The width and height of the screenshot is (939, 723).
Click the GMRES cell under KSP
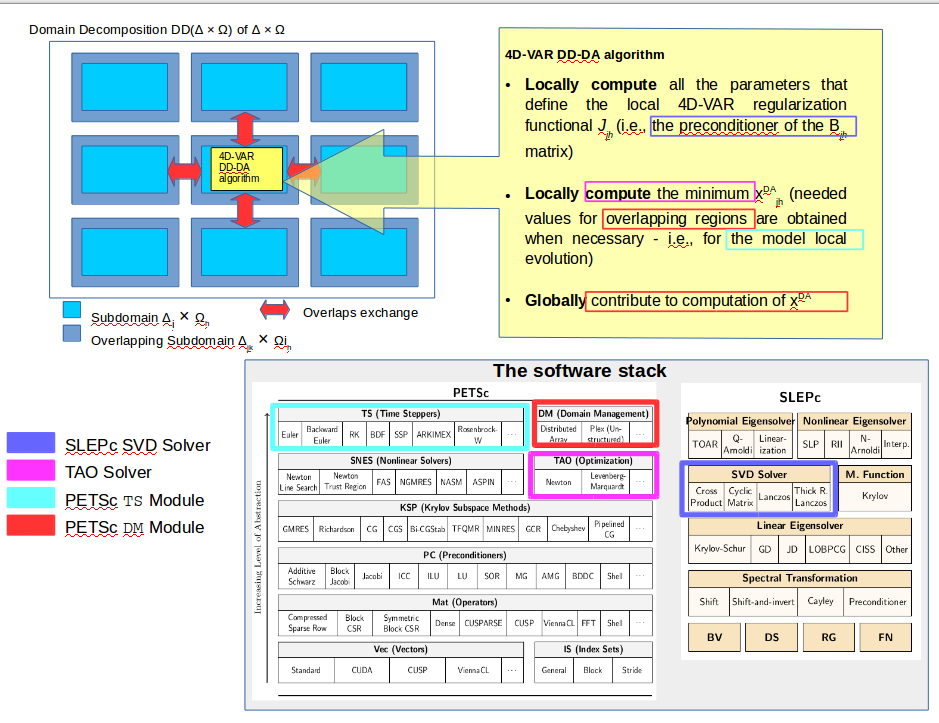[296, 528]
